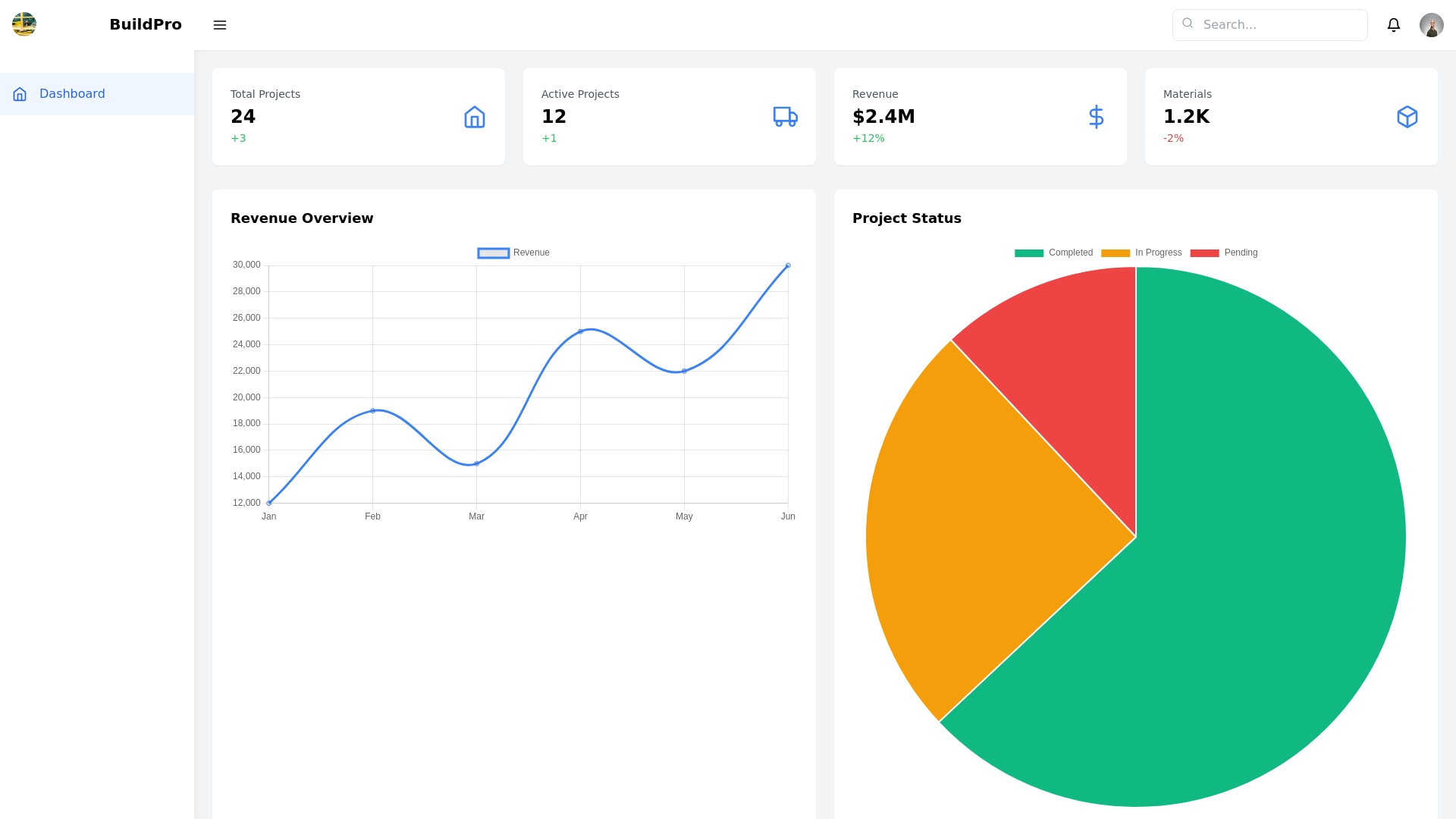This screenshot has height=819, width=1456.
Task: Click the cube icon on Materials card
Action: (x=1407, y=117)
